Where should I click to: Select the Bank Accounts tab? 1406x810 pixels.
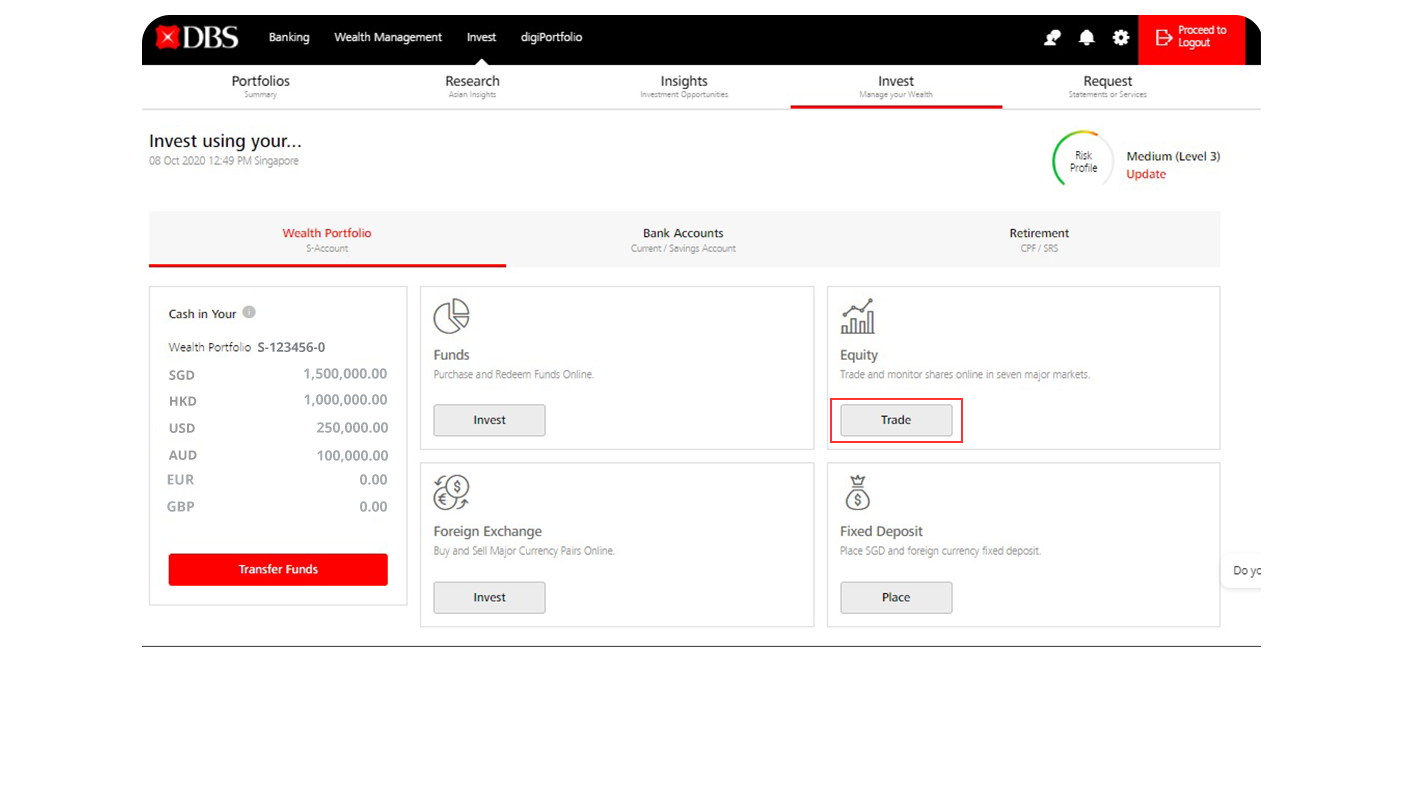(683, 240)
